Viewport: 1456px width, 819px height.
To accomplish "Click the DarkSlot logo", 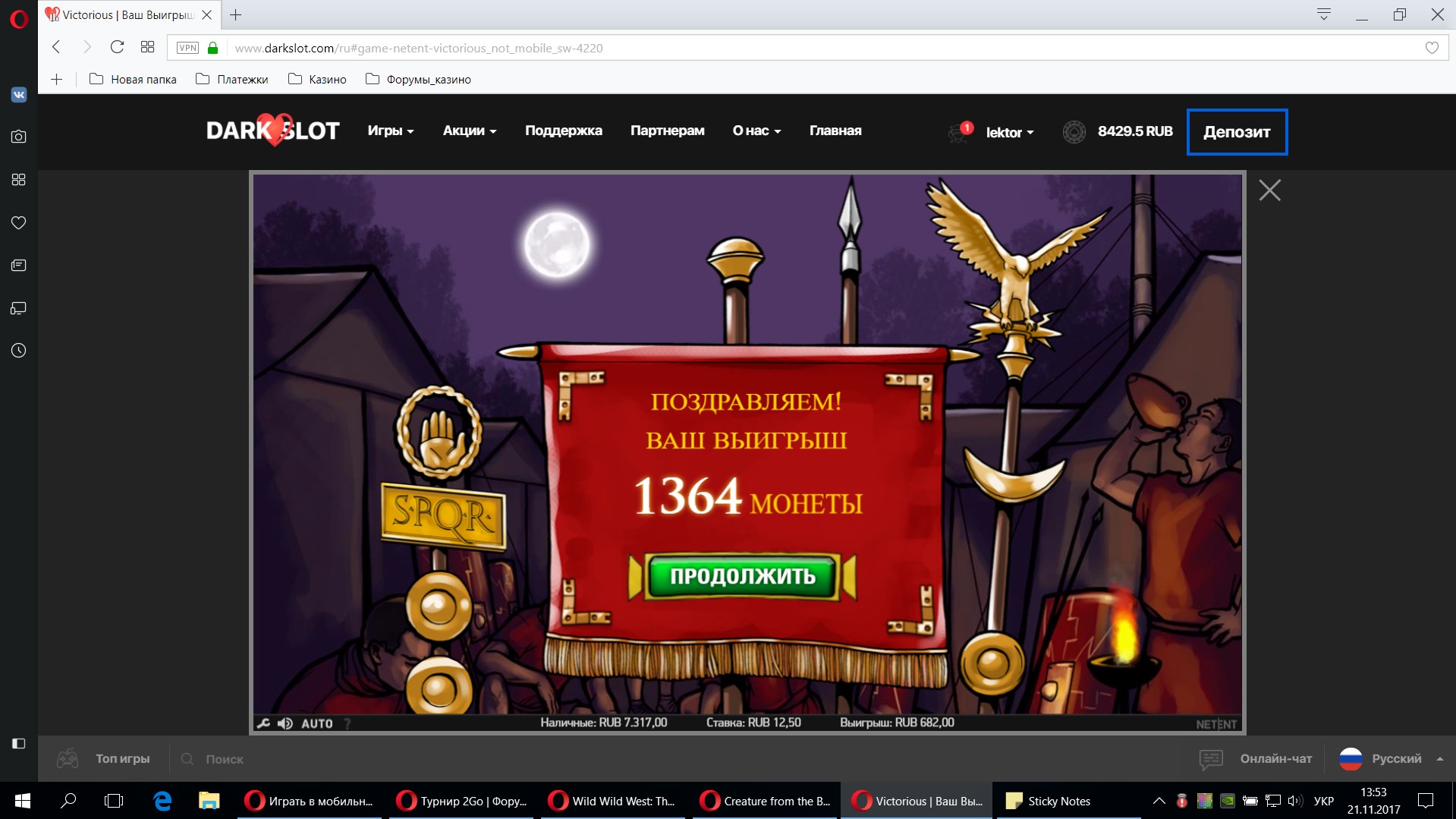I will [273, 131].
